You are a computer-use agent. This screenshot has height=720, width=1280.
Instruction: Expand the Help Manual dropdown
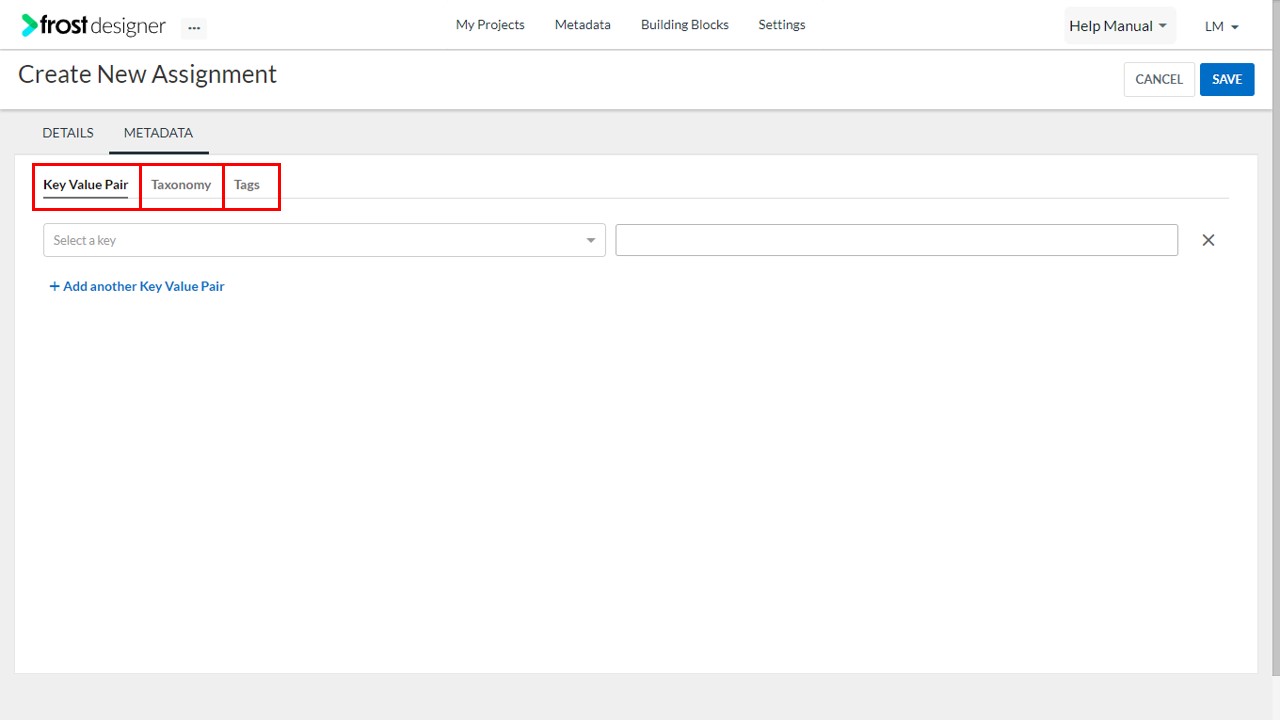click(x=1119, y=26)
